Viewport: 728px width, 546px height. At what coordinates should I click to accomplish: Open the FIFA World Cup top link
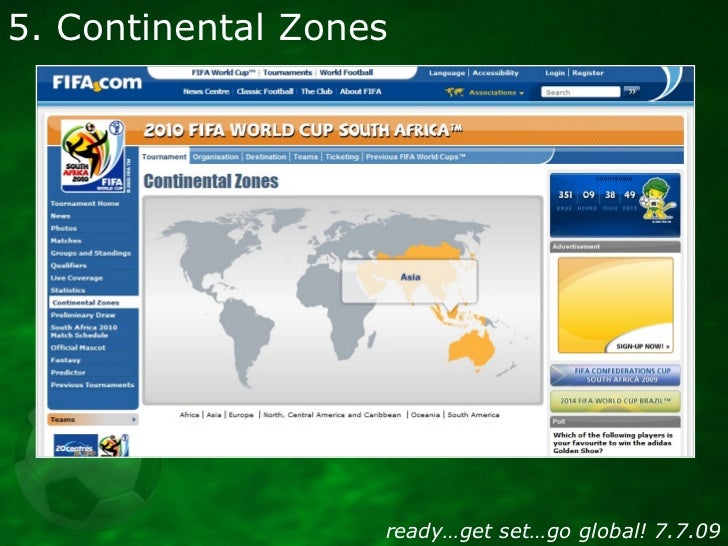point(224,72)
